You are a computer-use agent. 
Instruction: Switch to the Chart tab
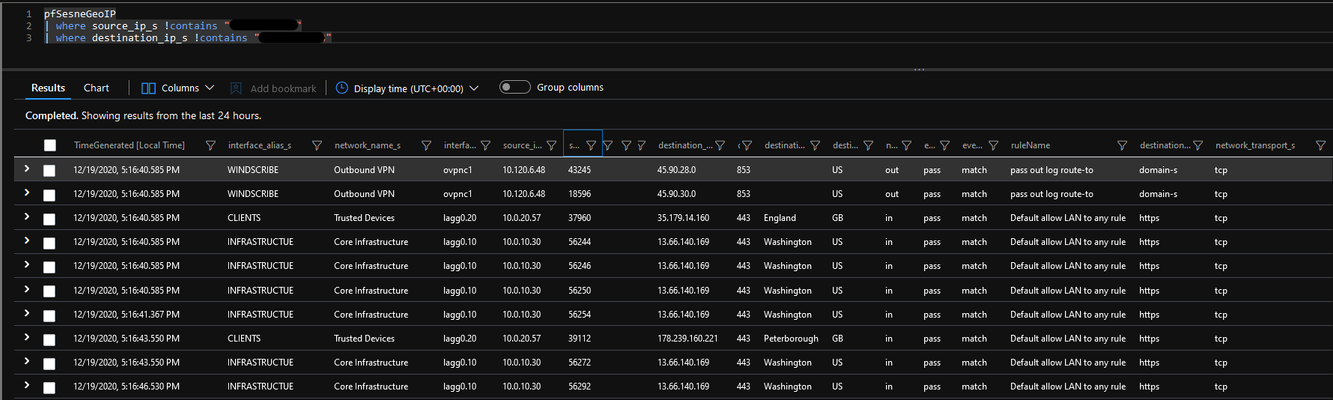(96, 88)
